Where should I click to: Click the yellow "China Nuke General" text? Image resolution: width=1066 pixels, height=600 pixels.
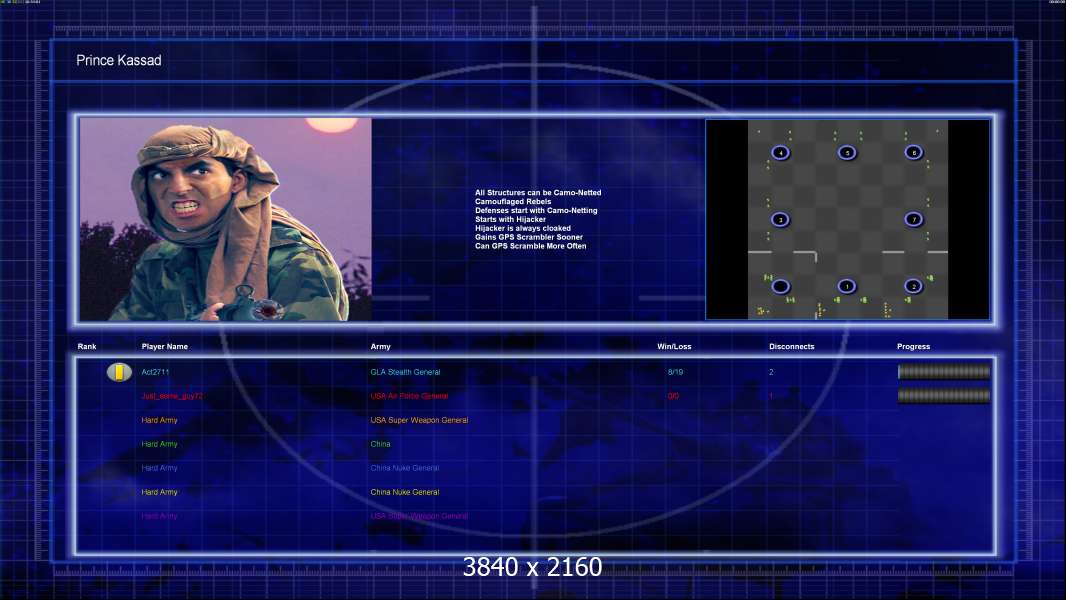click(x=405, y=493)
